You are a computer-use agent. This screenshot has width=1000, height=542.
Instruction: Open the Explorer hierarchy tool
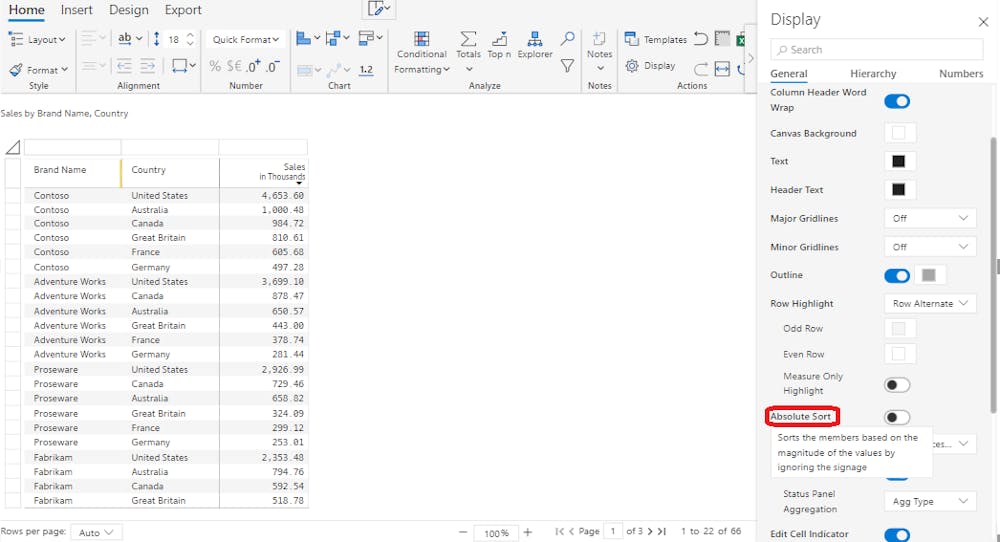tap(534, 45)
